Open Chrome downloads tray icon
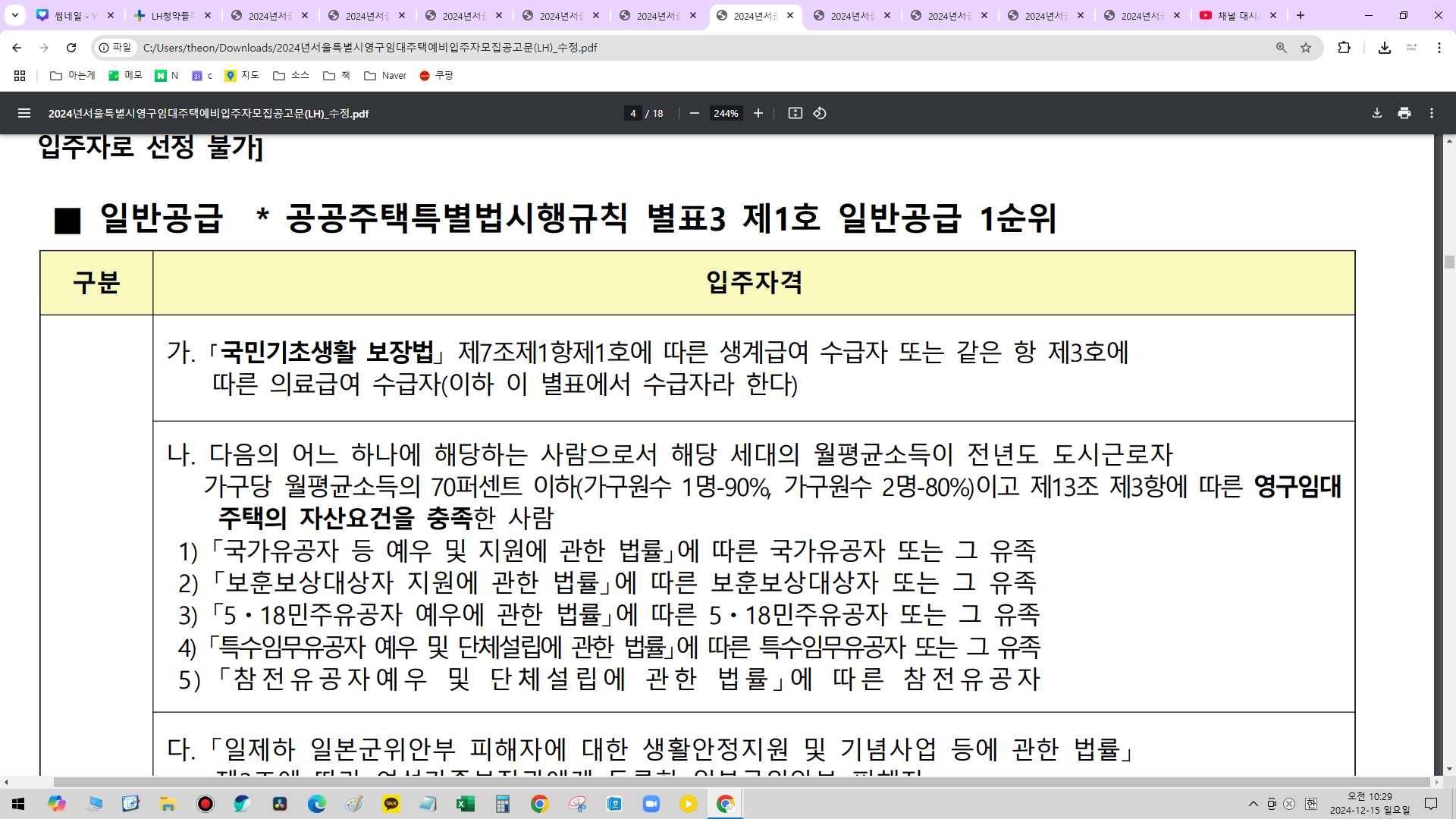This screenshot has width=1456, height=819. pyautogui.click(x=1384, y=48)
